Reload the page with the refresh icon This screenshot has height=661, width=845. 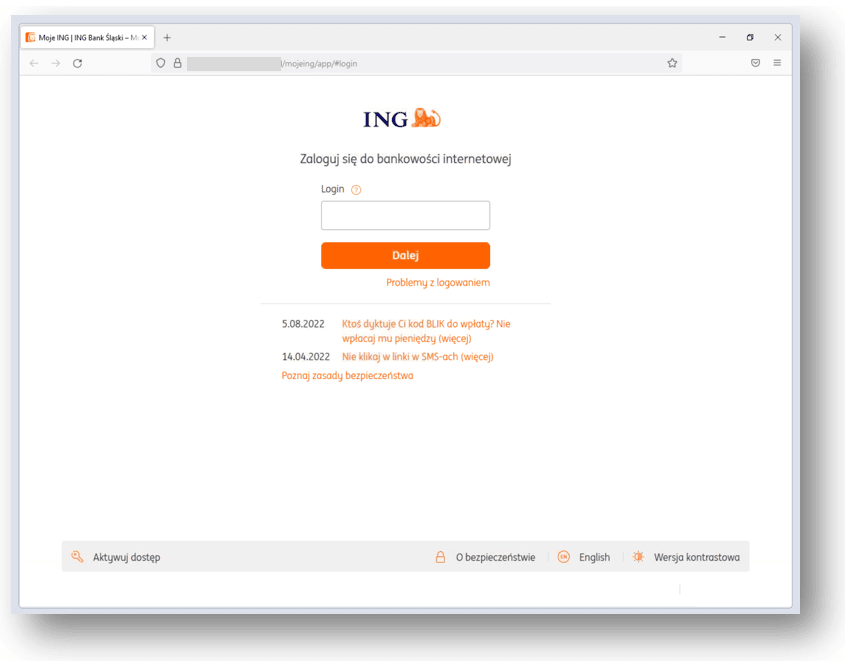tap(78, 64)
